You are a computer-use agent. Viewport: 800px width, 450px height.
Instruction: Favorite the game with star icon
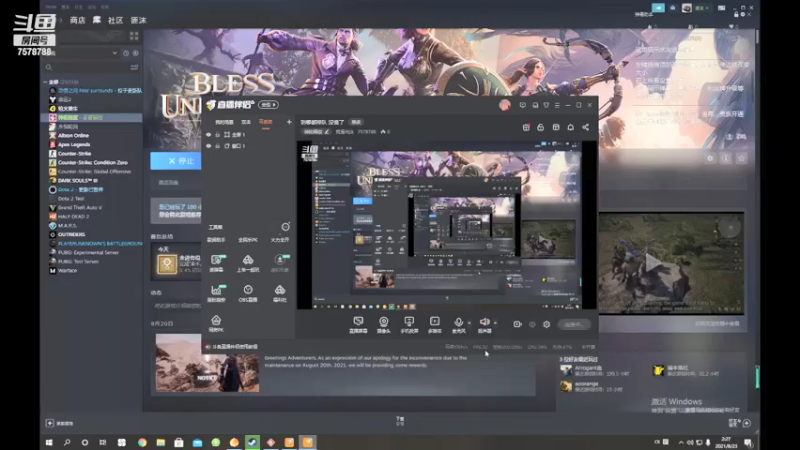pyautogui.click(x=741, y=158)
